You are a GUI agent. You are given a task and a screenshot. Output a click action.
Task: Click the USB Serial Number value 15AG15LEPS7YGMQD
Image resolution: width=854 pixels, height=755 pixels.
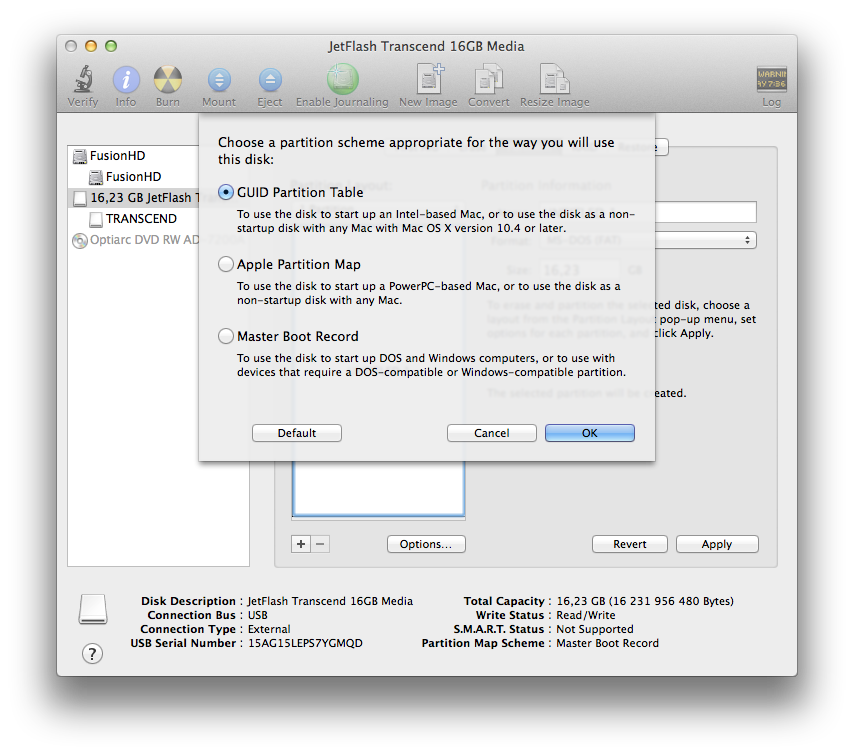pyautogui.click(x=306, y=643)
